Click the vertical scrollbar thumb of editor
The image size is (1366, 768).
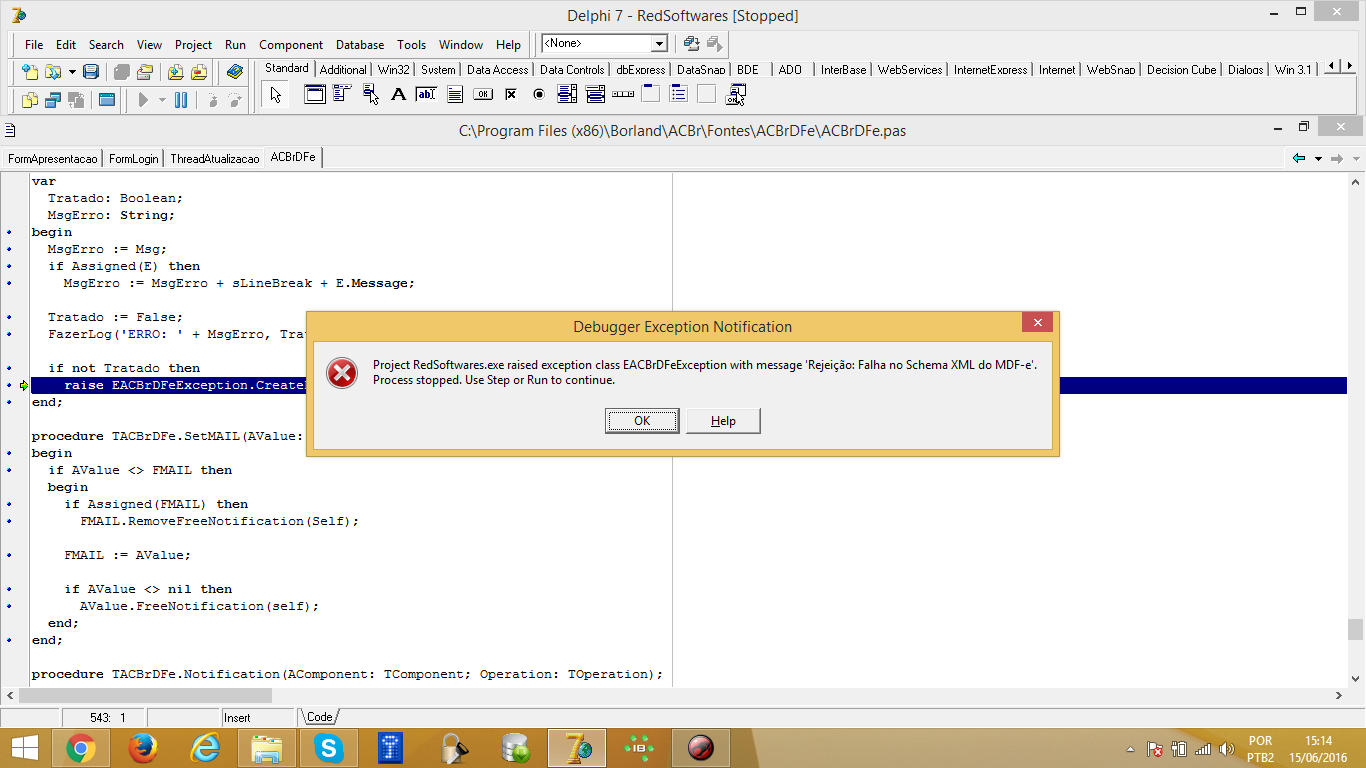click(x=1355, y=629)
